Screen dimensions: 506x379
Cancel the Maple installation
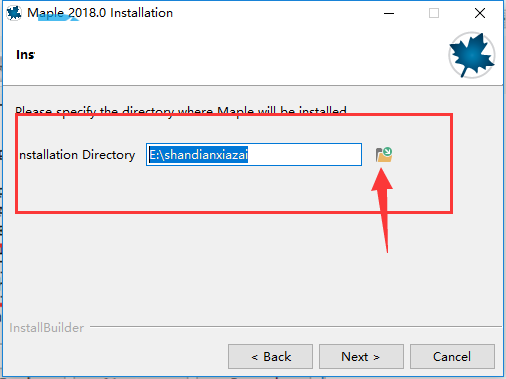point(452,357)
